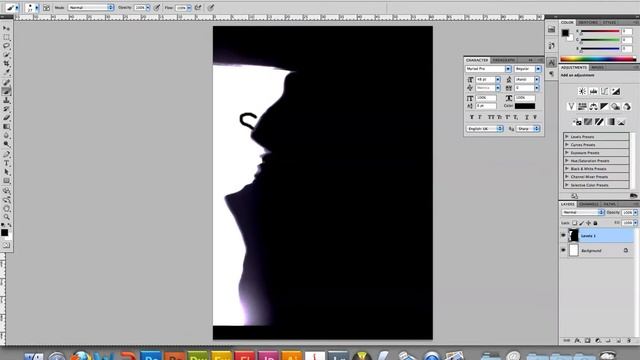Switch to the Styles tab
The height and width of the screenshot is (360, 640).
point(609,22)
